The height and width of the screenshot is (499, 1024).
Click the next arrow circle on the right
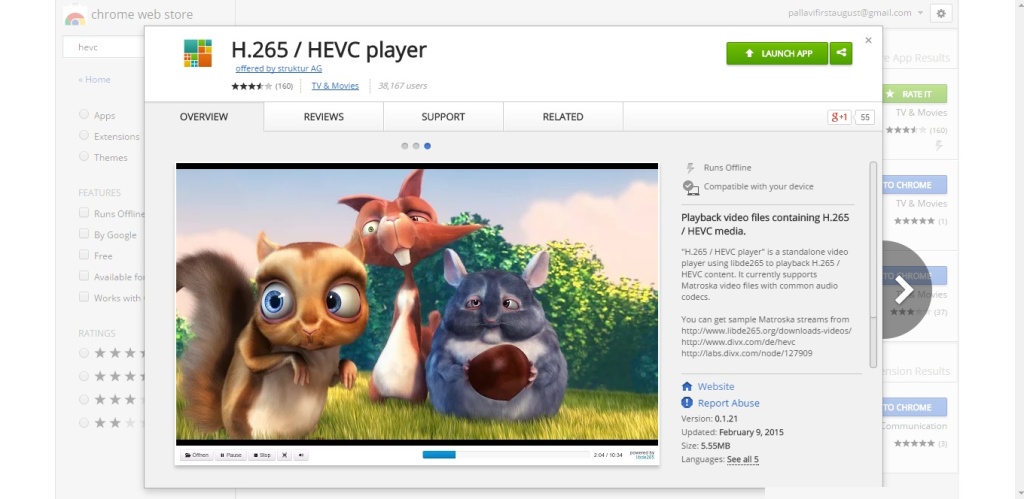coord(906,289)
